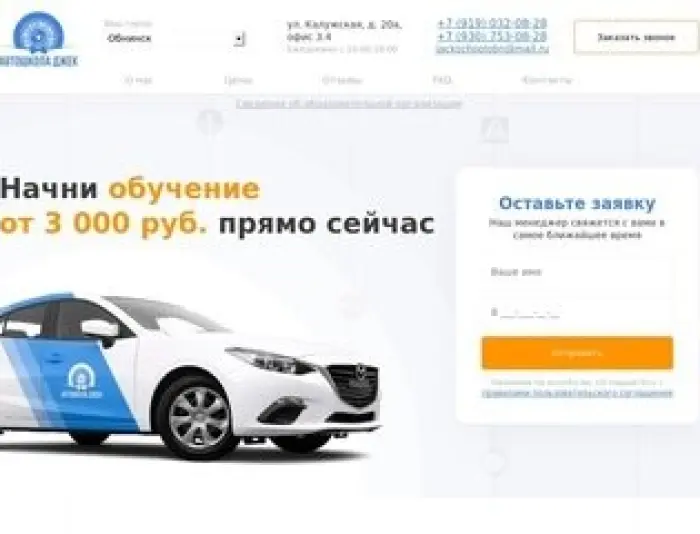Viewport: 700px width, 534px height.
Task: Focus the Ваше имя input field
Action: (x=577, y=272)
